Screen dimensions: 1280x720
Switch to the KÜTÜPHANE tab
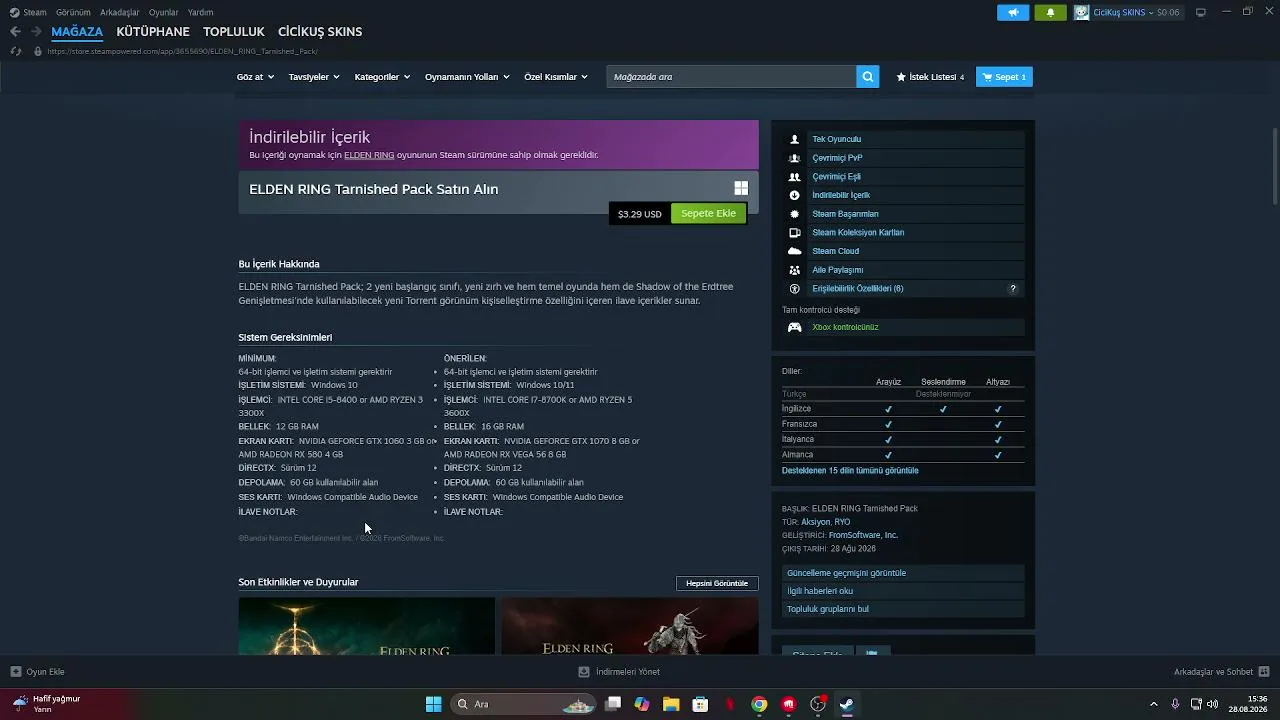(153, 31)
